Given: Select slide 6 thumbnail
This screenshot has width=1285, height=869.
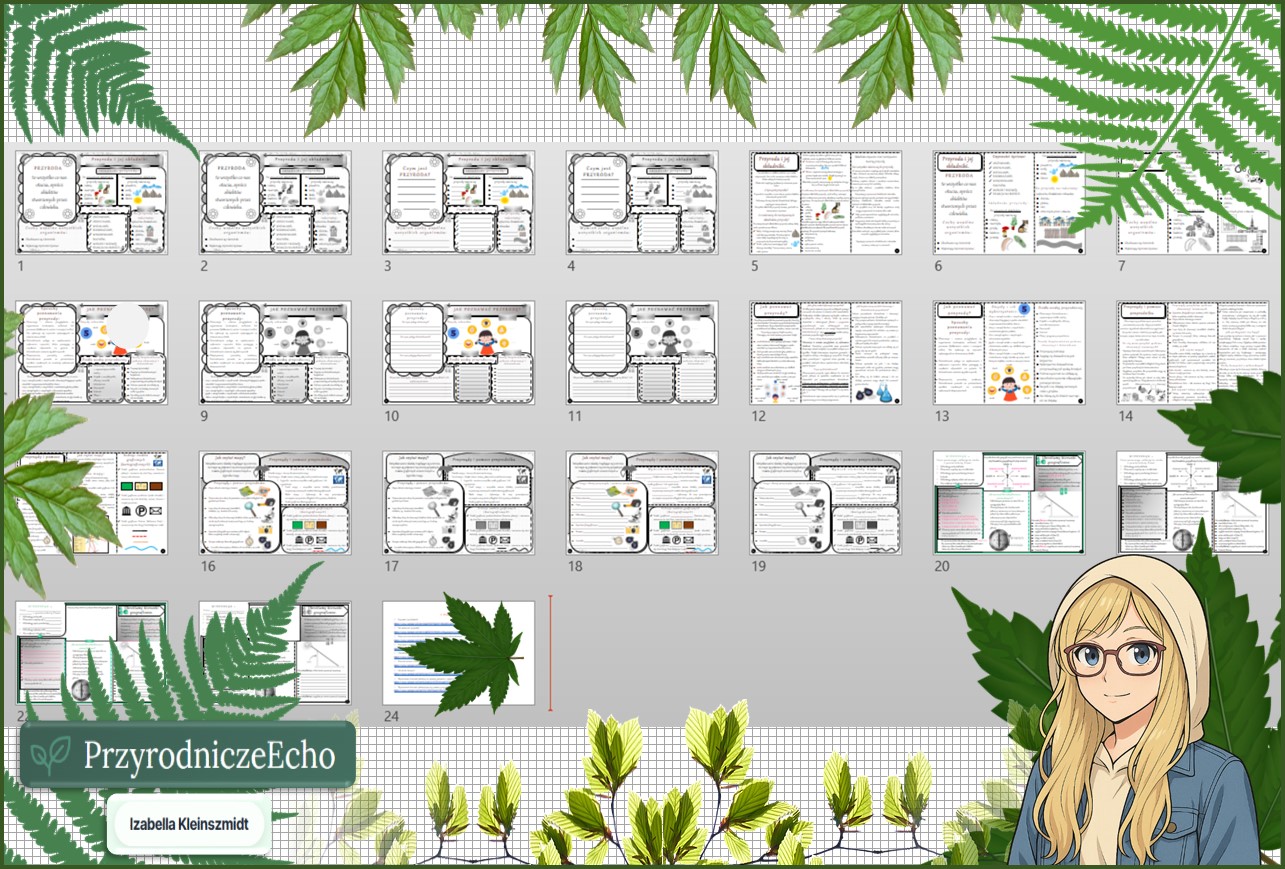Looking at the screenshot, I should (x=1009, y=203).
